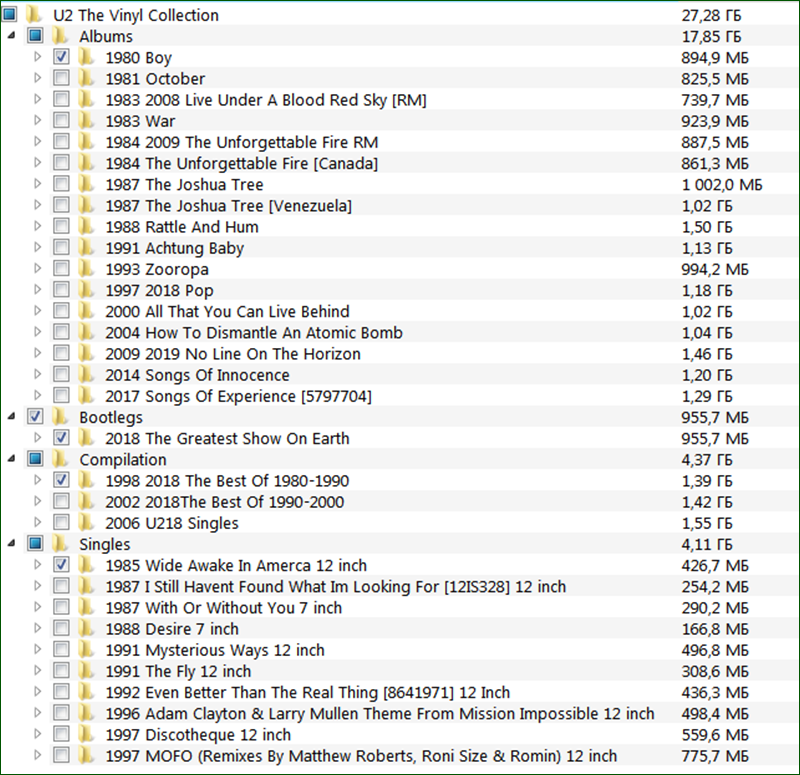Click the 775,7 МБ size value

pyautogui.click(x=715, y=756)
